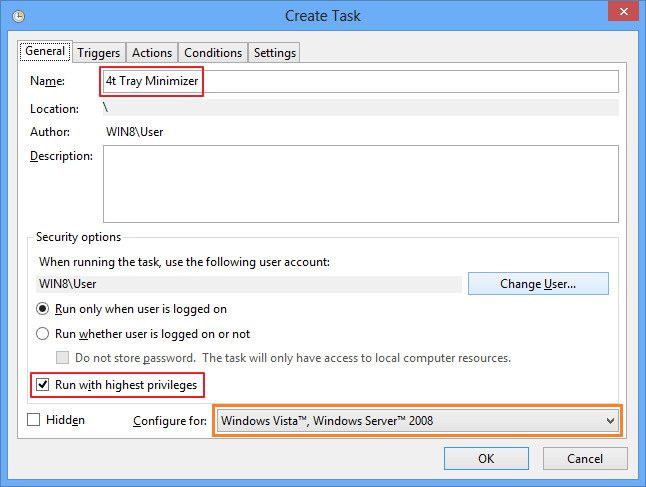Click the Name field with 4t Tray Minimizer
The height and width of the screenshot is (487, 646).
[x=360, y=81]
